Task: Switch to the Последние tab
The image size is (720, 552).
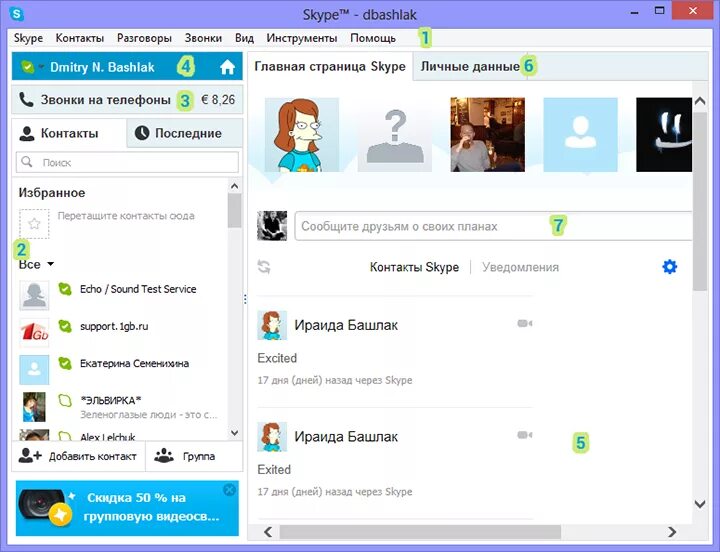Action: (x=185, y=133)
